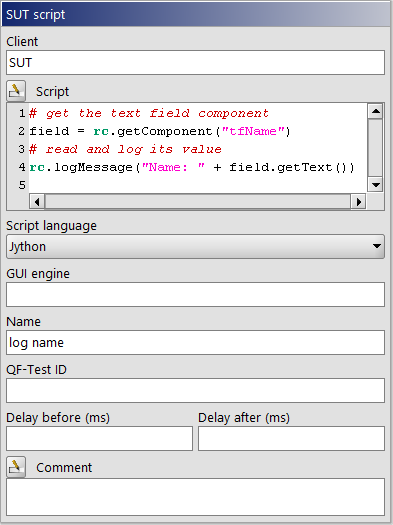Focus the Delay after (ms) field

291,438
